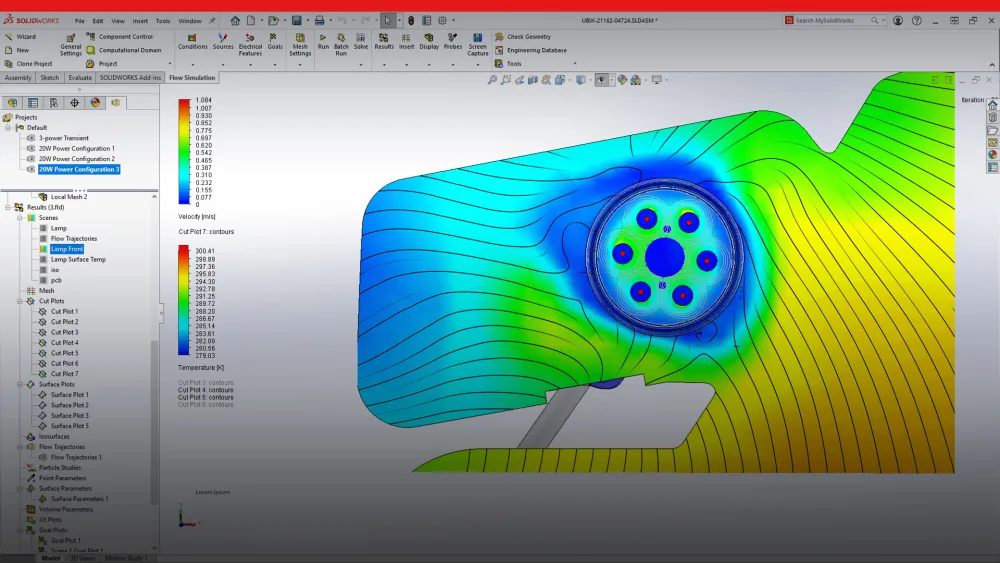Click Clone Project
This screenshot has height=563, width=1000.
tap(28, 64)
